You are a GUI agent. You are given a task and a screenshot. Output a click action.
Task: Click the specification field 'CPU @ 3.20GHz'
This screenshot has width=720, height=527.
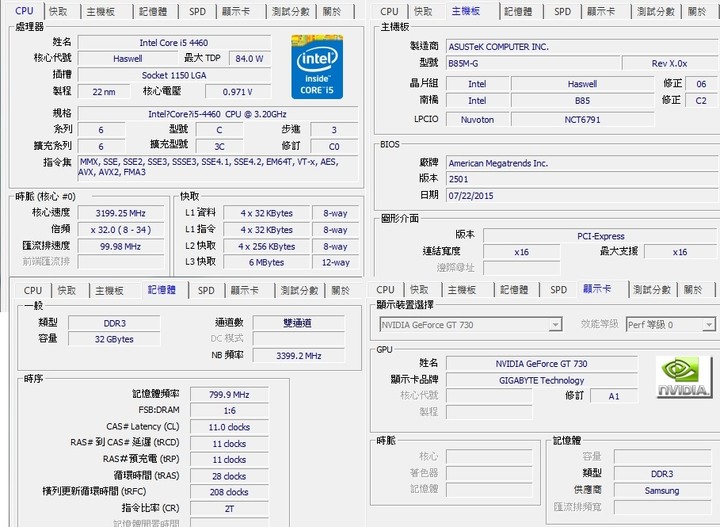coord(218,114)
